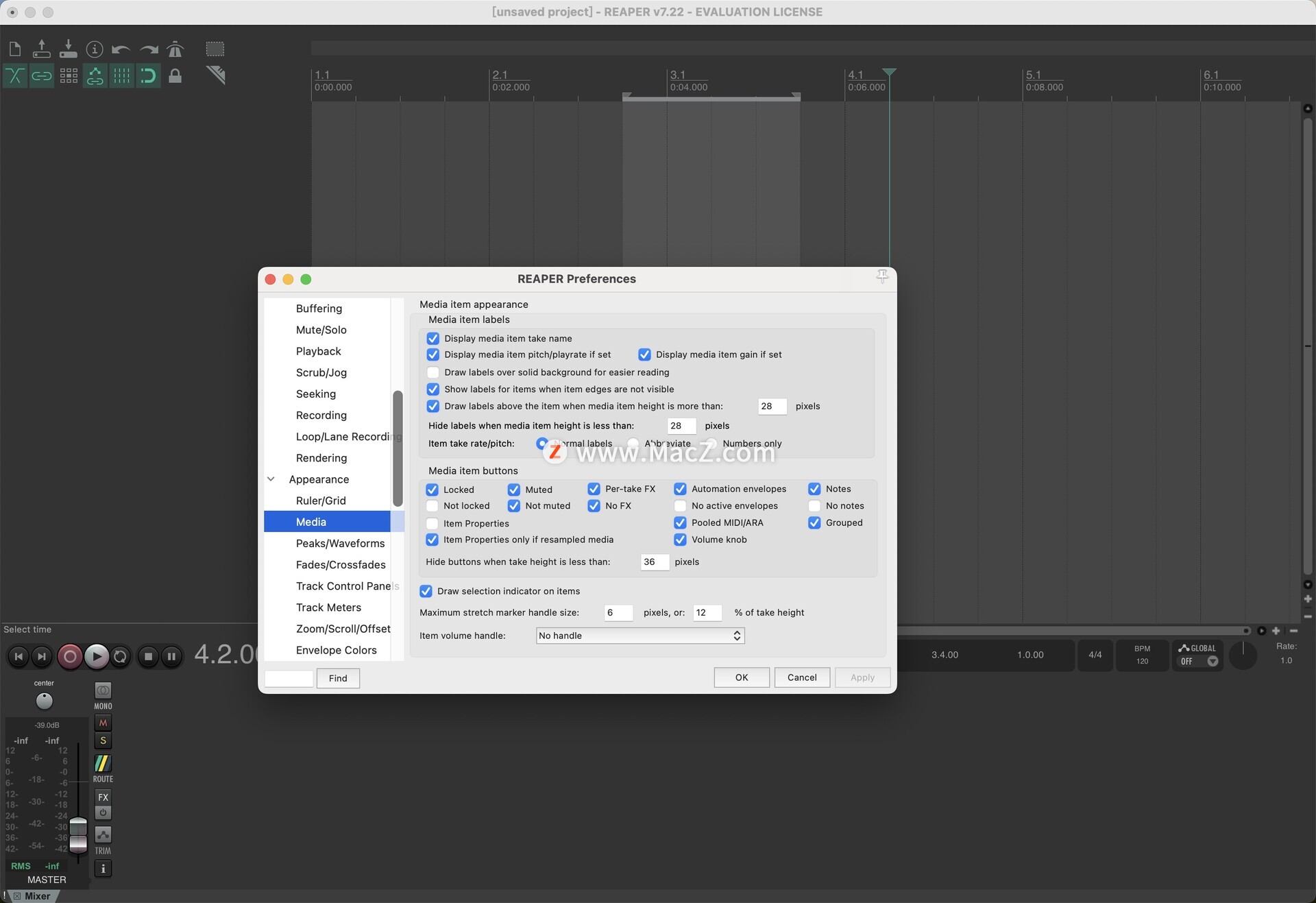
Task: Click OK in Preferences
Action: click(x=742, y=677)
